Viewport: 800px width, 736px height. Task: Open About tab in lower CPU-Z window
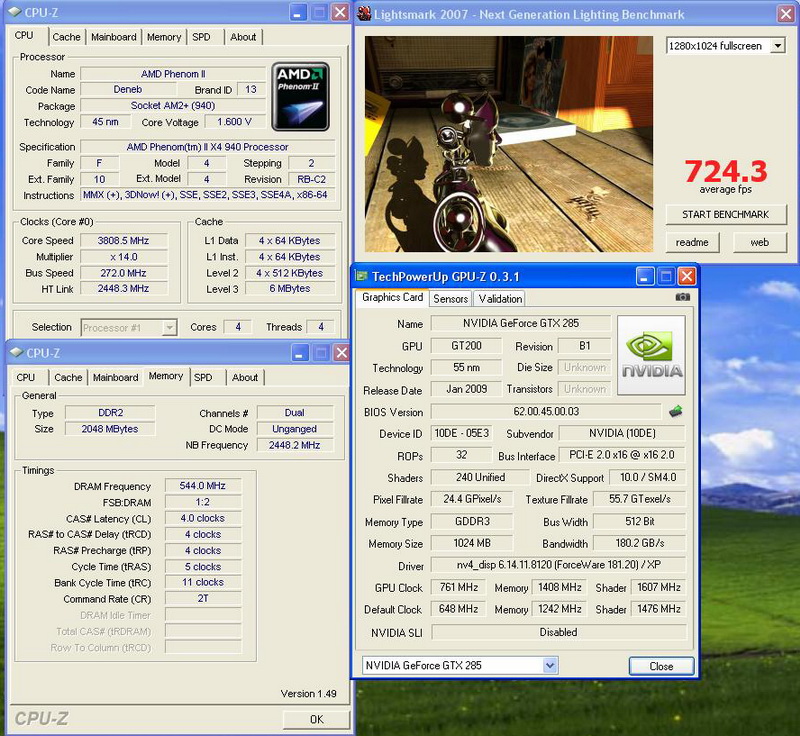245,377
